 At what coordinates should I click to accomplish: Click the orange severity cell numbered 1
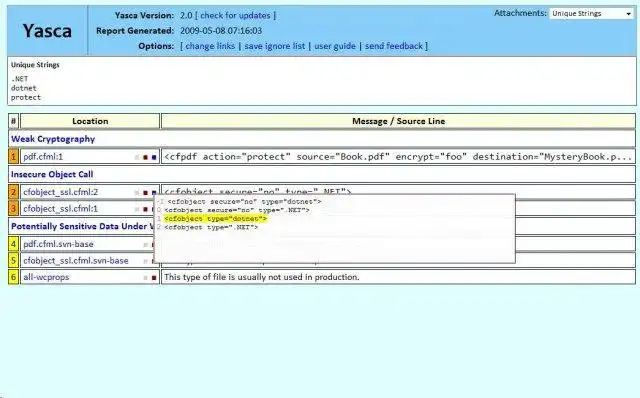13,157
